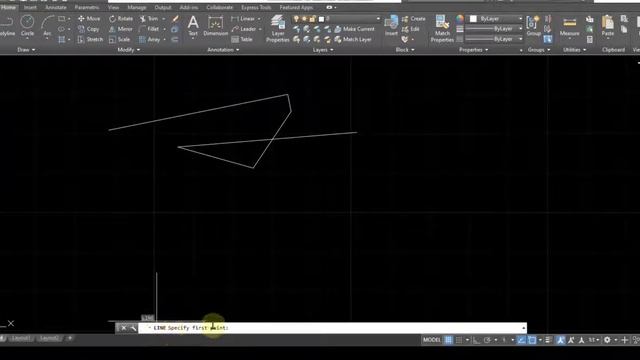640x360 pixels.
Task: Insert a Table
Action: click(x=242, y=39)
